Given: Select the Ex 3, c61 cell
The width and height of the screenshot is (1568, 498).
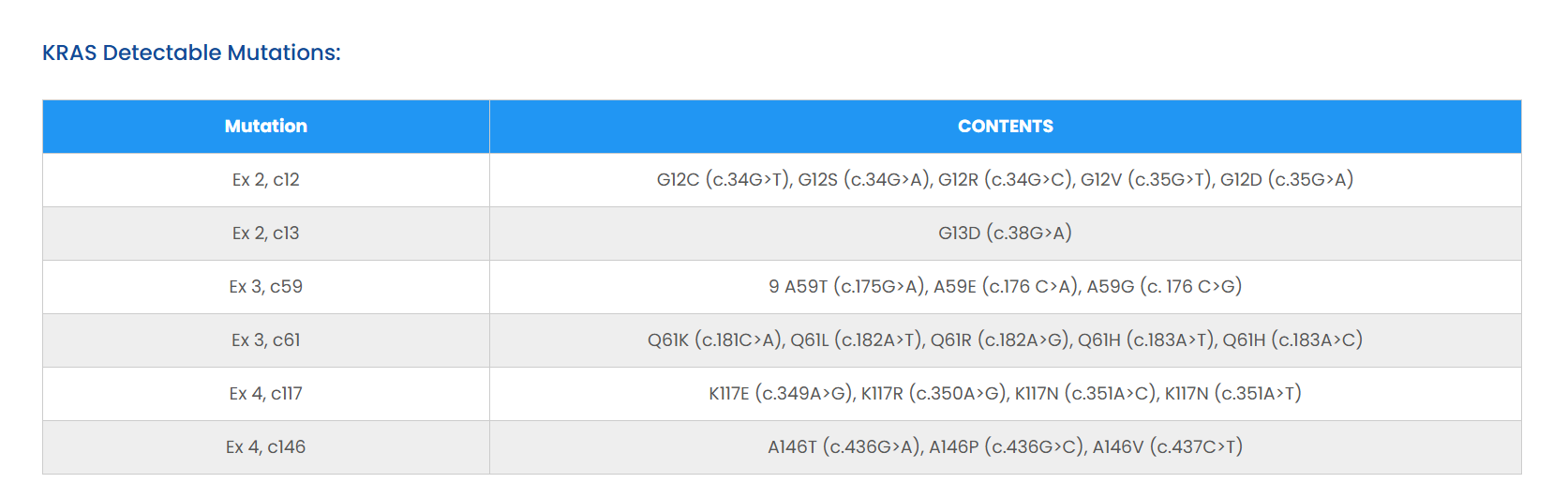Looking at the screenshot, I should tap(266, 340).
